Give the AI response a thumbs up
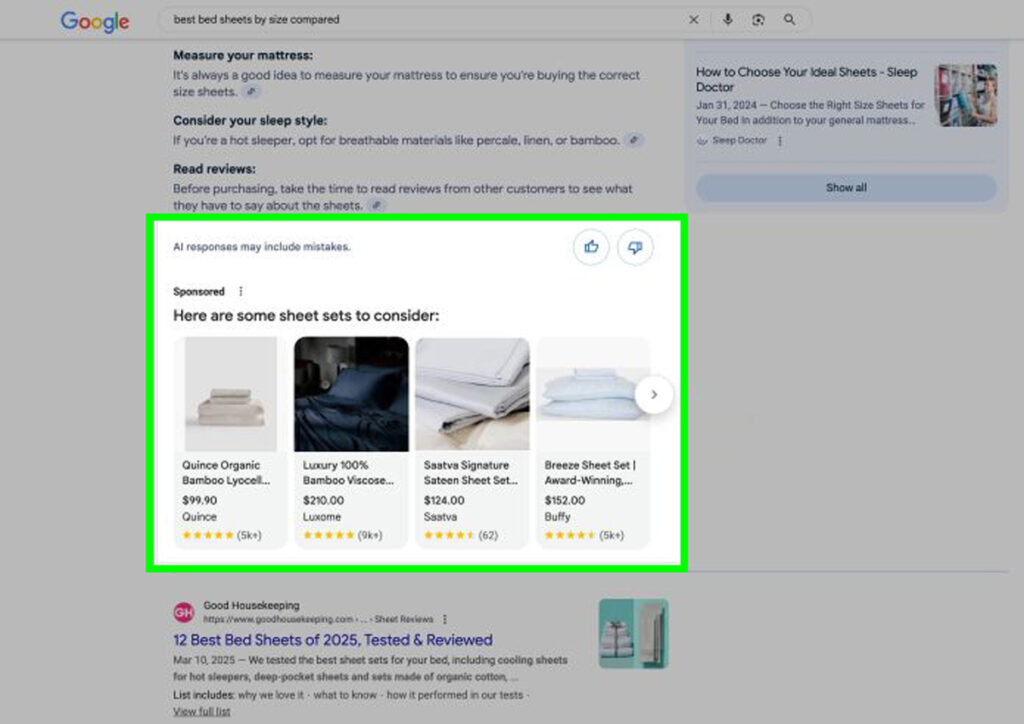The image size is (1024, 724). (x=590, y=247)
